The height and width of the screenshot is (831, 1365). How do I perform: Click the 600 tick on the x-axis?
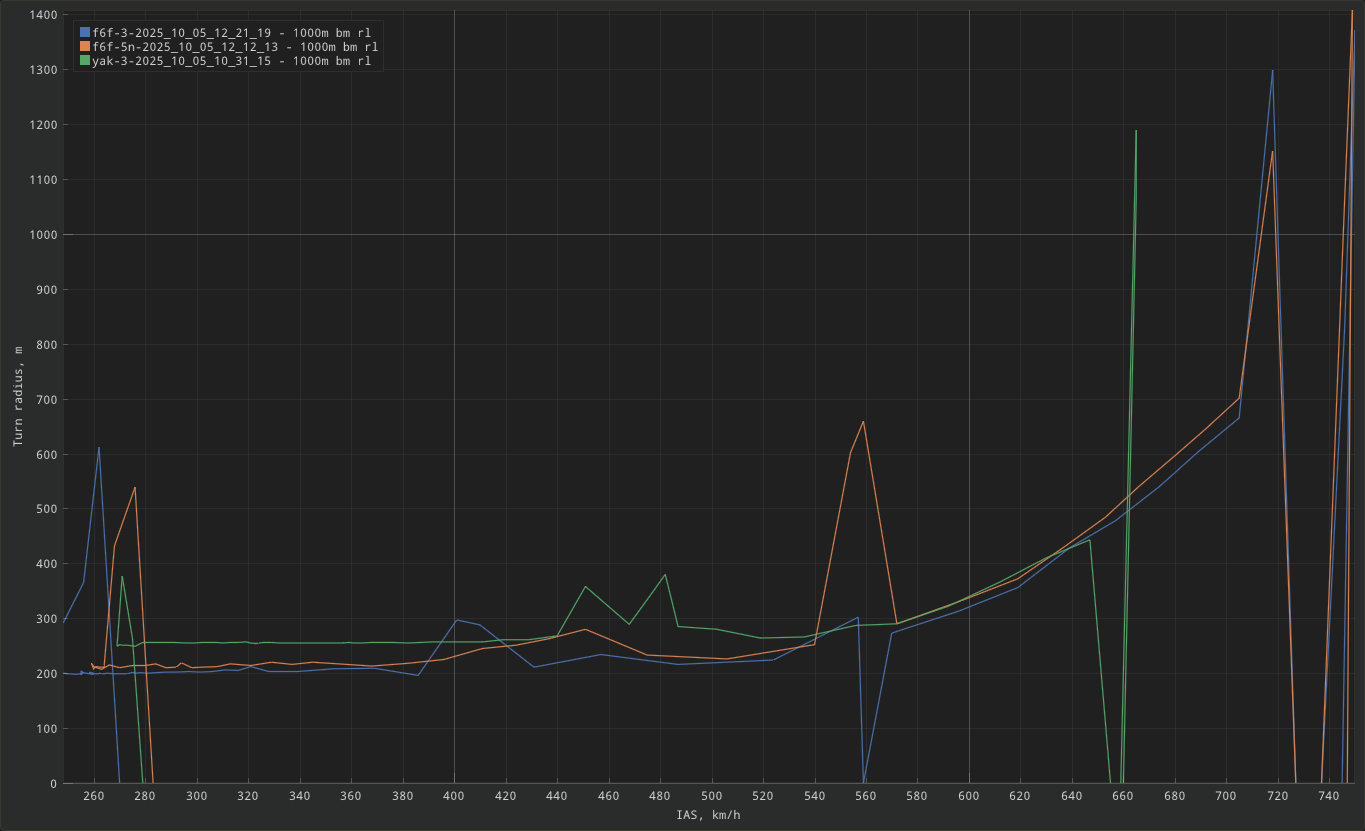click(x=968, y=796)
